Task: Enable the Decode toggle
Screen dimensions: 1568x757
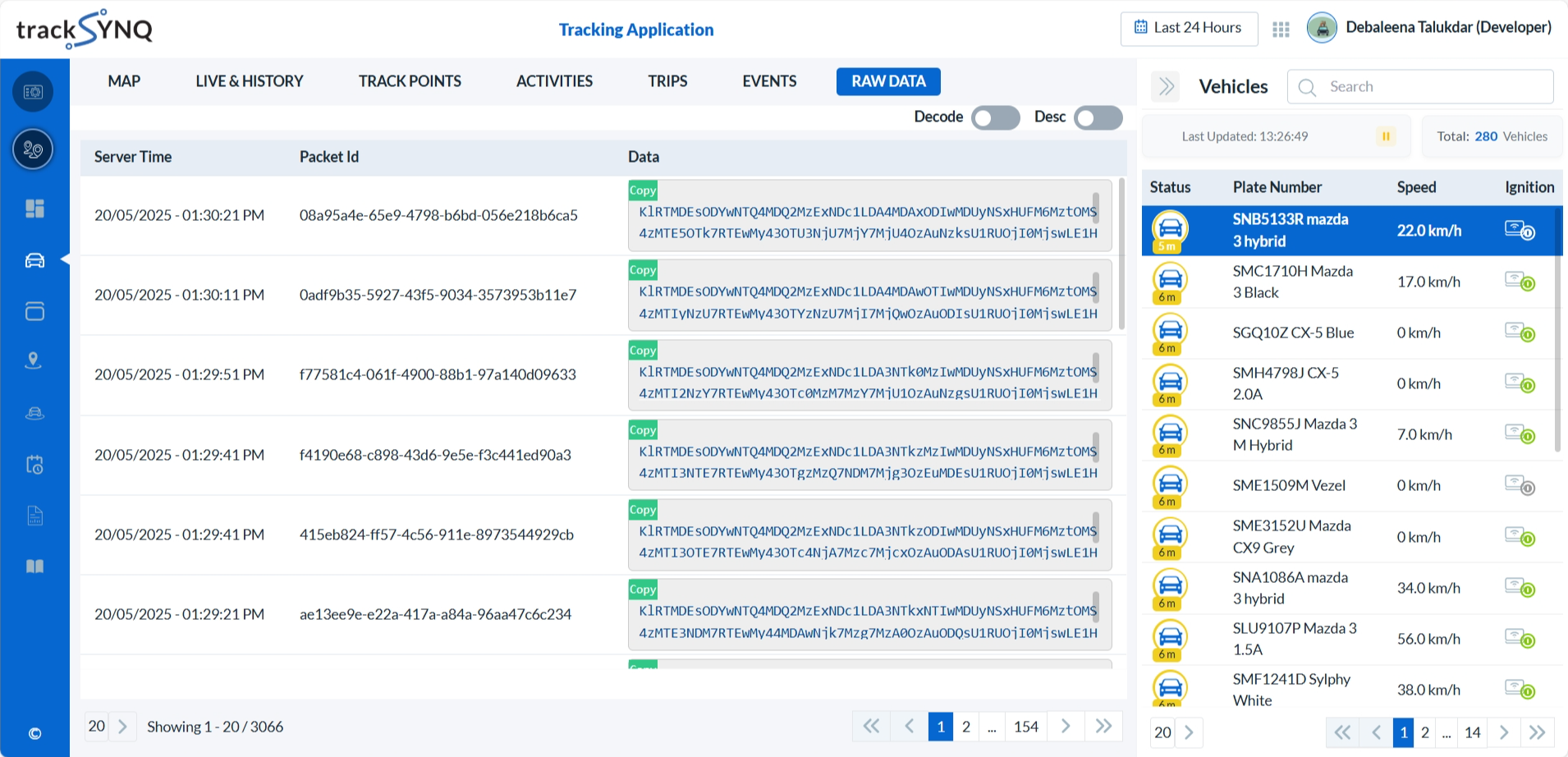Action: point(995,117)
